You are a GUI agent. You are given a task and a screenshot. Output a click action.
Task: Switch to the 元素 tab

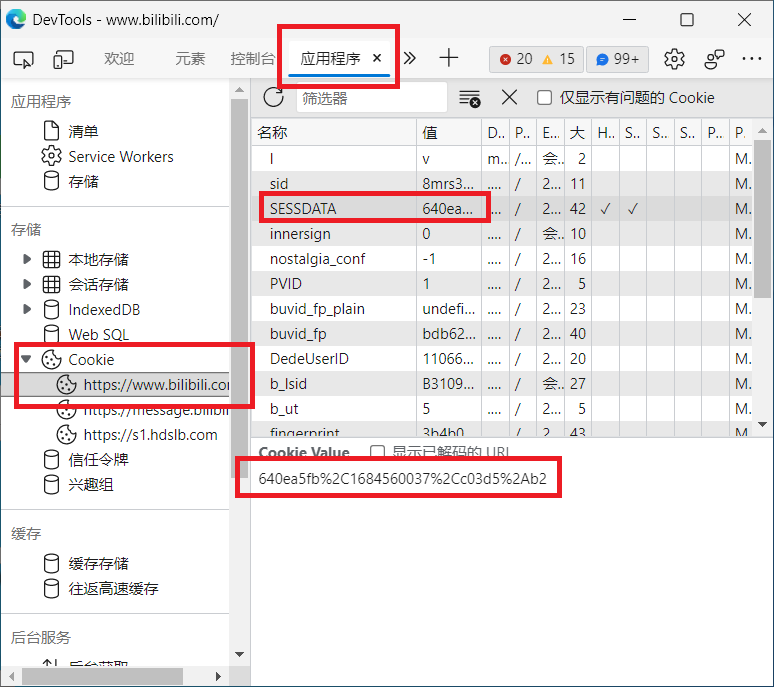click(x=190, y=59)
